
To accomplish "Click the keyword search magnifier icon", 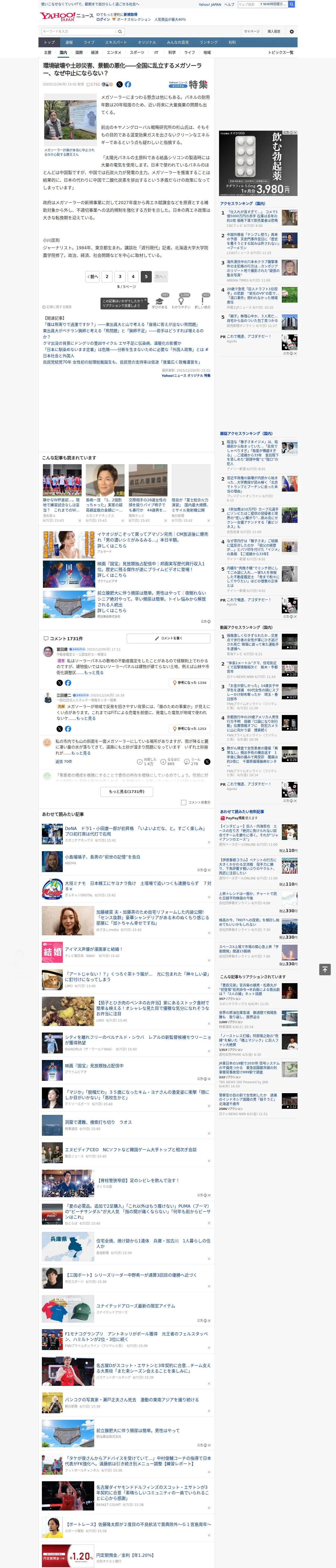I will pyautogui.click(x=121, y=31).
